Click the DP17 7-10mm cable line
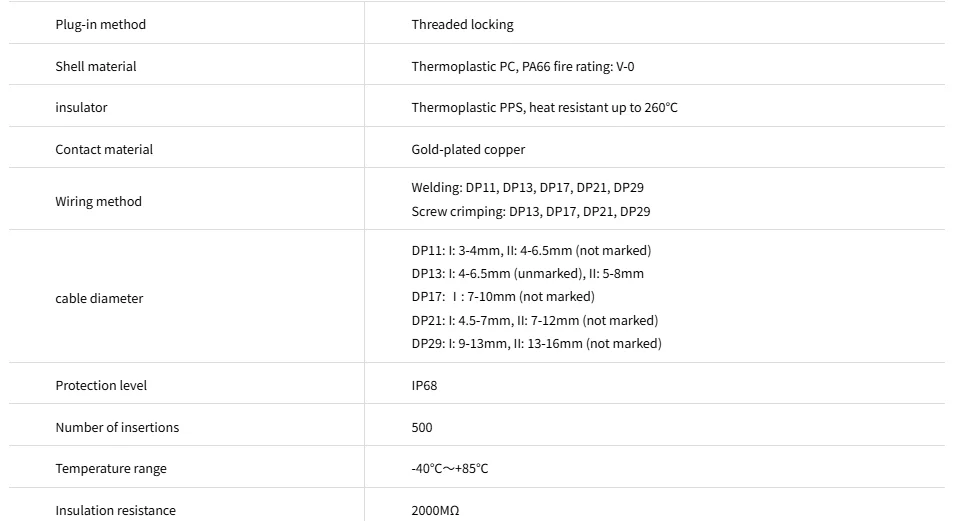 coord(503,297)
